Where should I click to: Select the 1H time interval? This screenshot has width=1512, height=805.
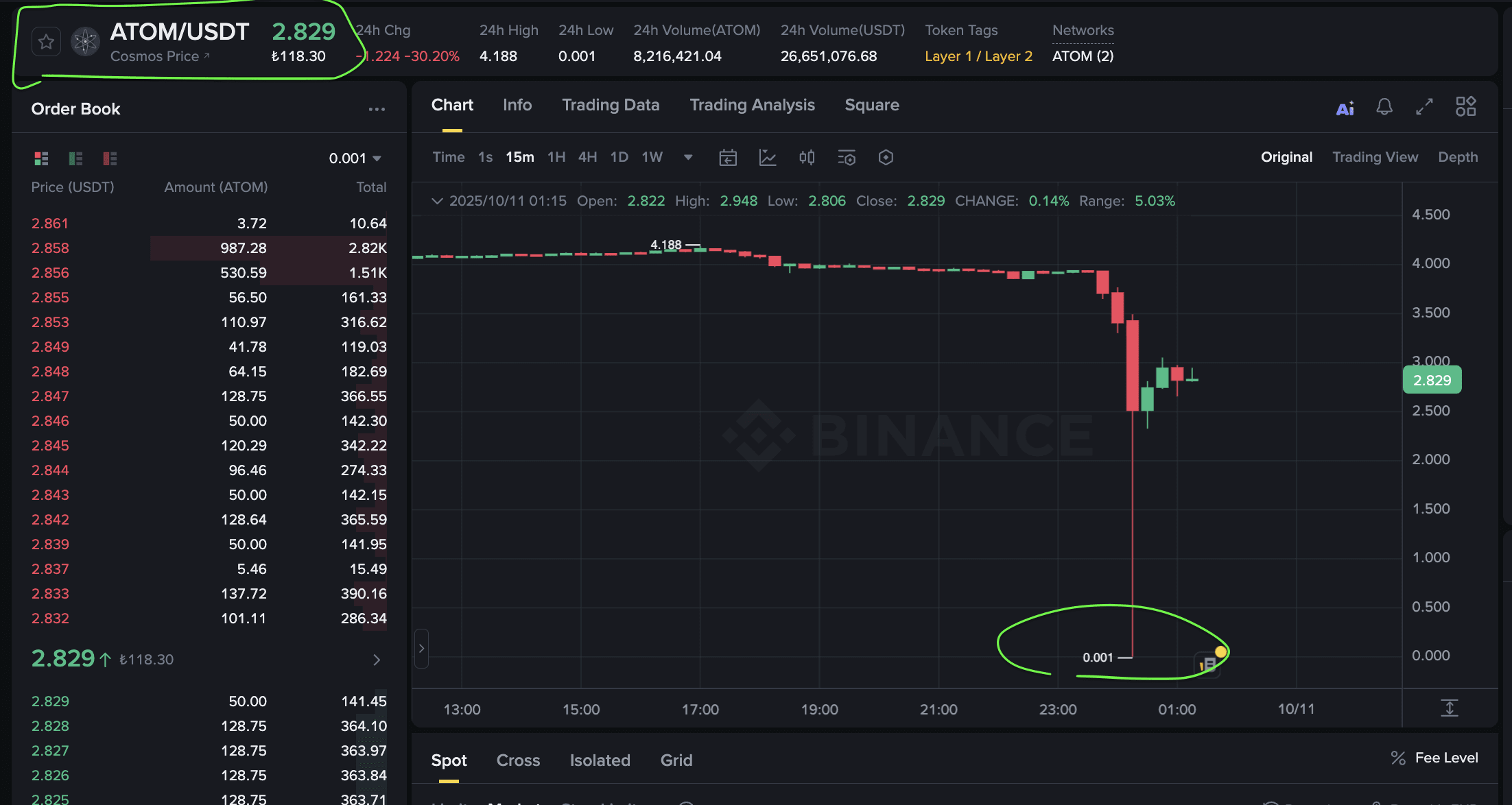[x=556, y=157]
